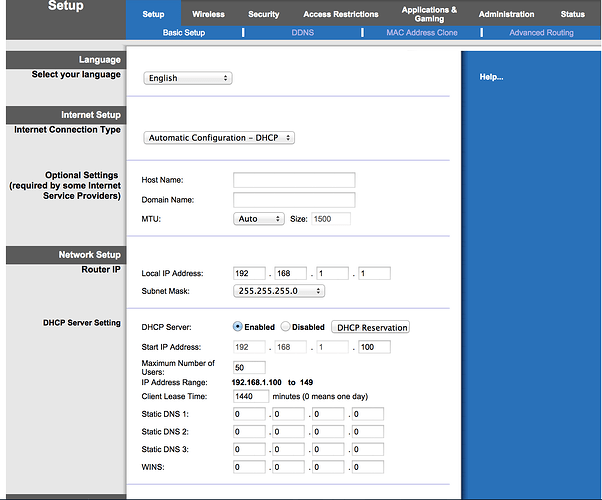Open the Security tab
This screenshot has width=602, height=500.
pos(263,14)
